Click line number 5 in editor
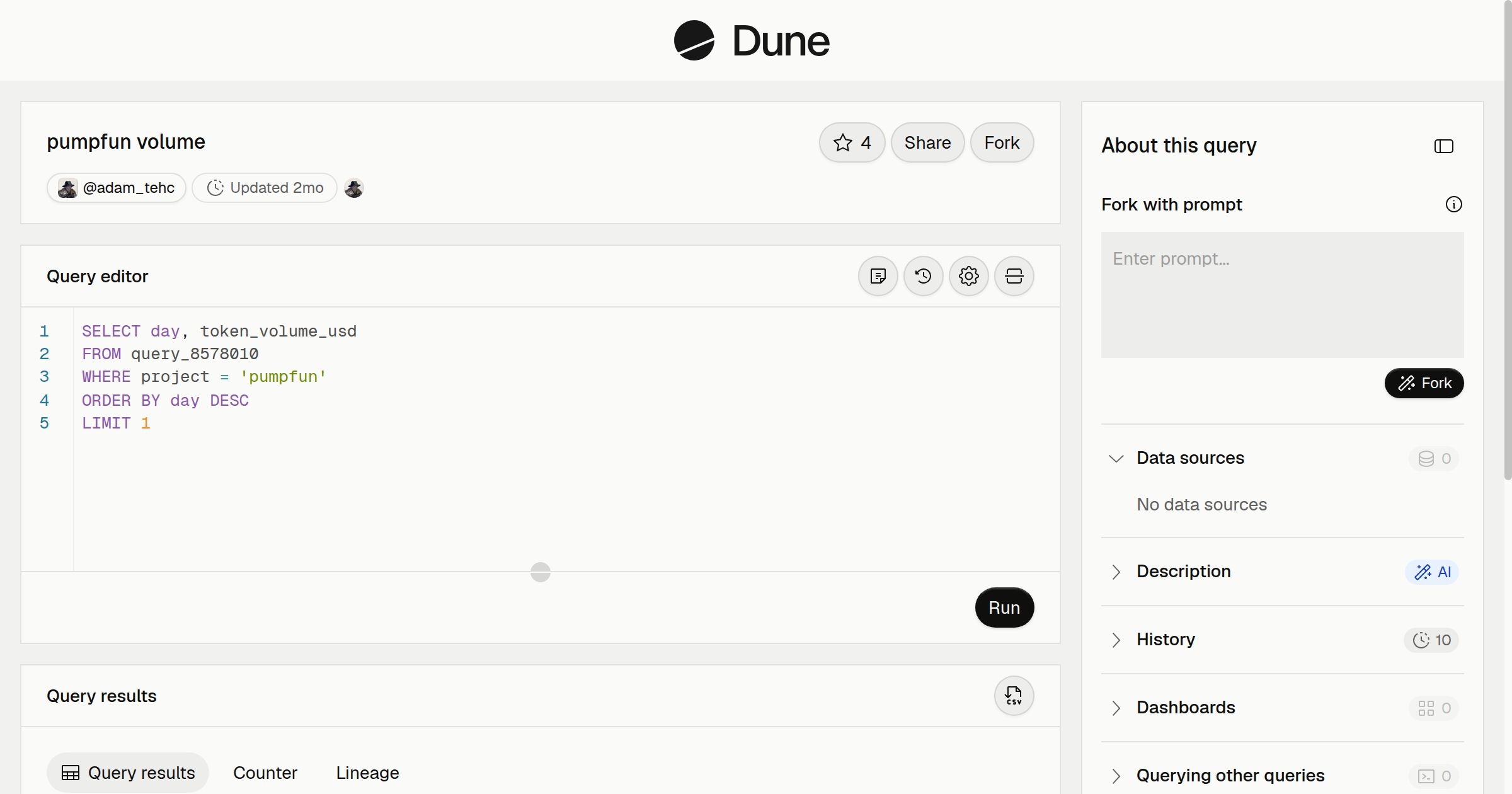The image size is (1512, 794). tap(44, 423)
